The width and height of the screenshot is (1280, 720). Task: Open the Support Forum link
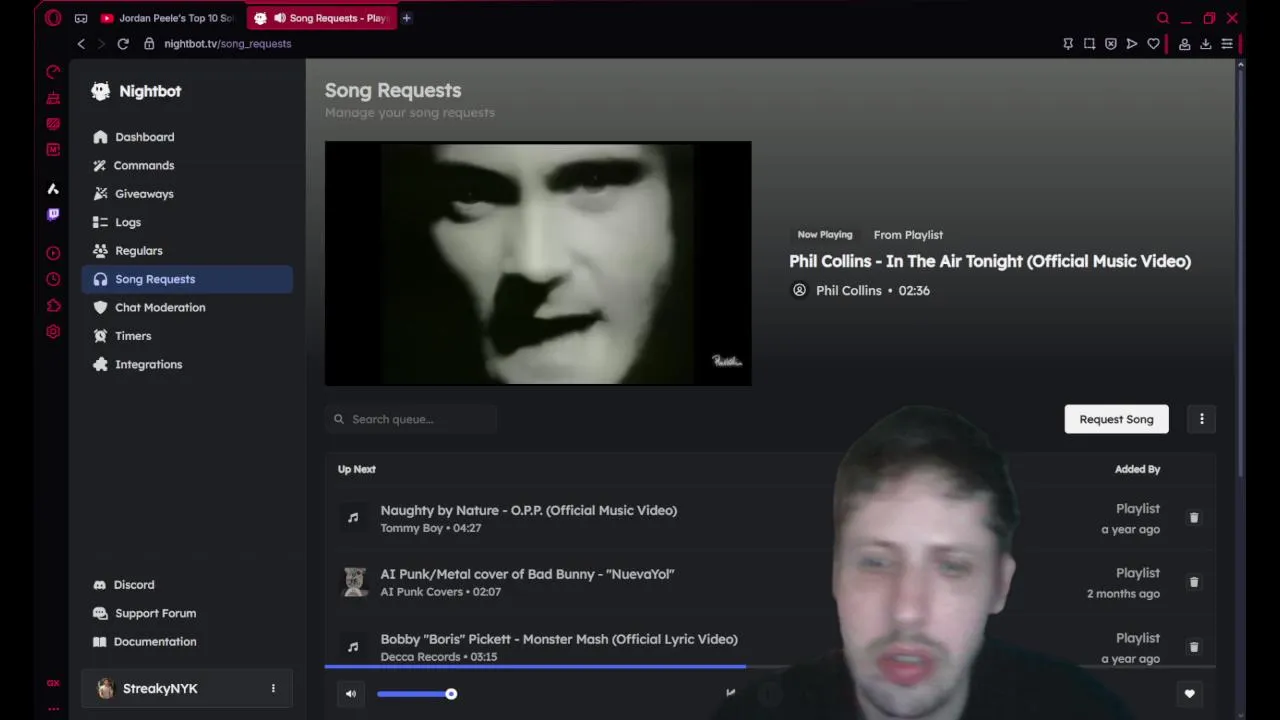coord(145,613)
